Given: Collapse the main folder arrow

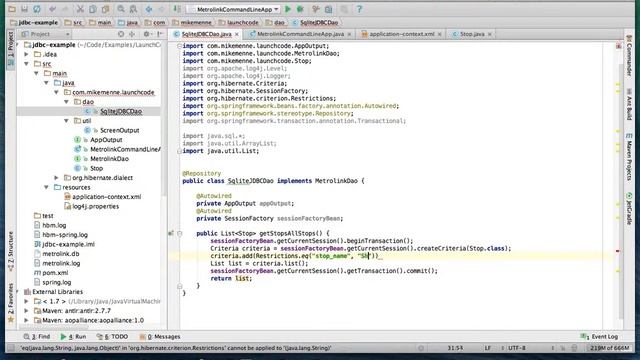Looking at the screenshot, I should coord(36,73).
